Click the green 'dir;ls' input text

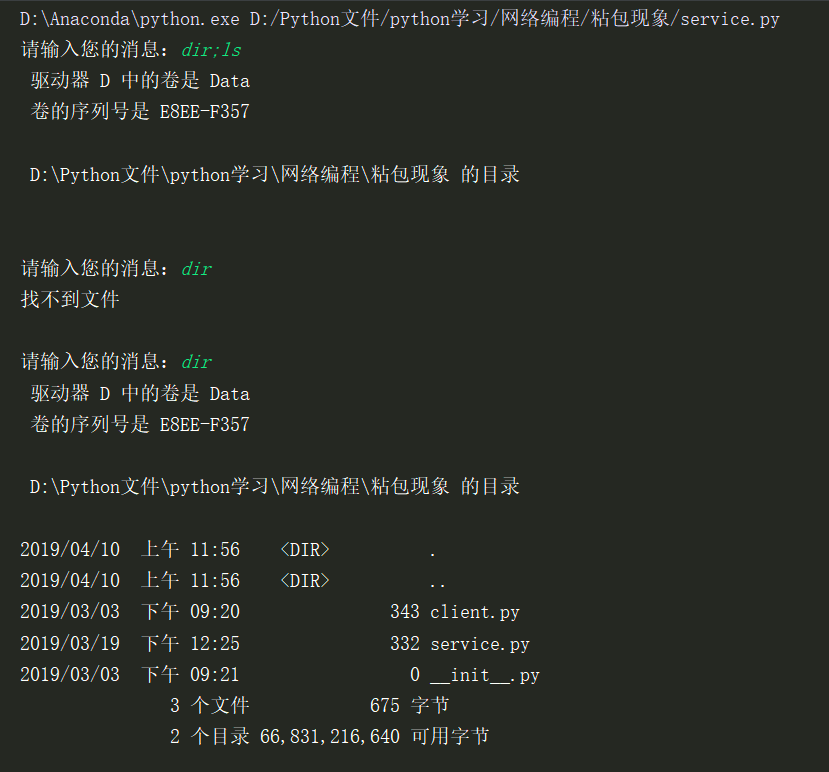pyautogui.click(x=211, y=49)
